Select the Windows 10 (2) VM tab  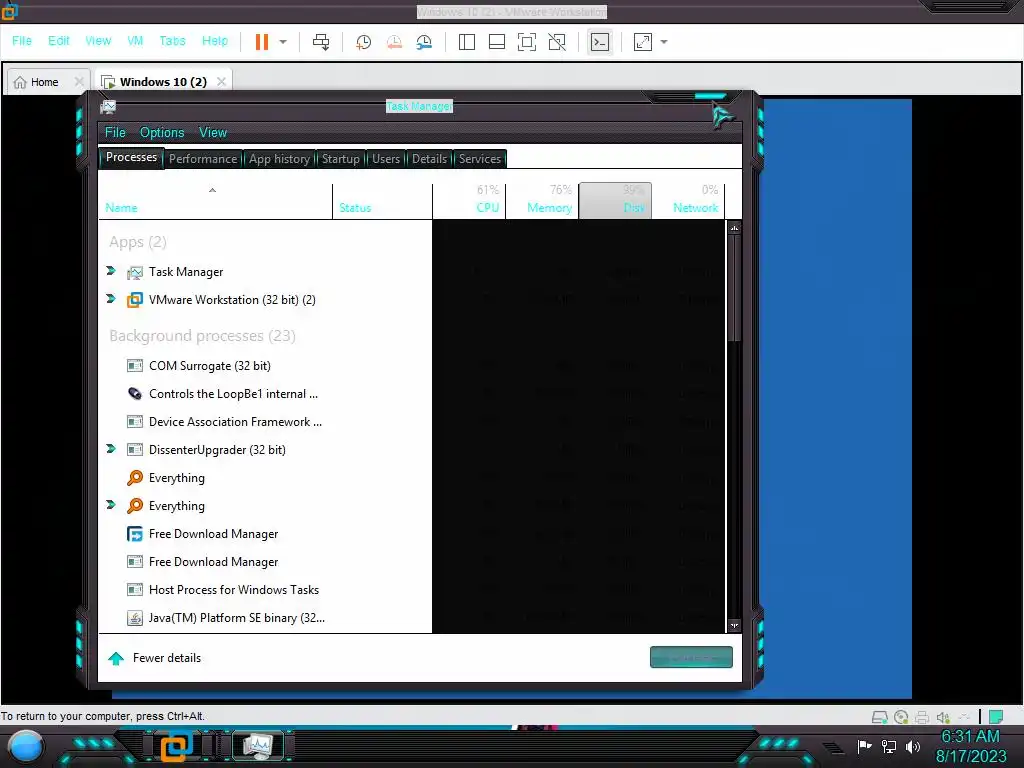(x=163, y=82)
